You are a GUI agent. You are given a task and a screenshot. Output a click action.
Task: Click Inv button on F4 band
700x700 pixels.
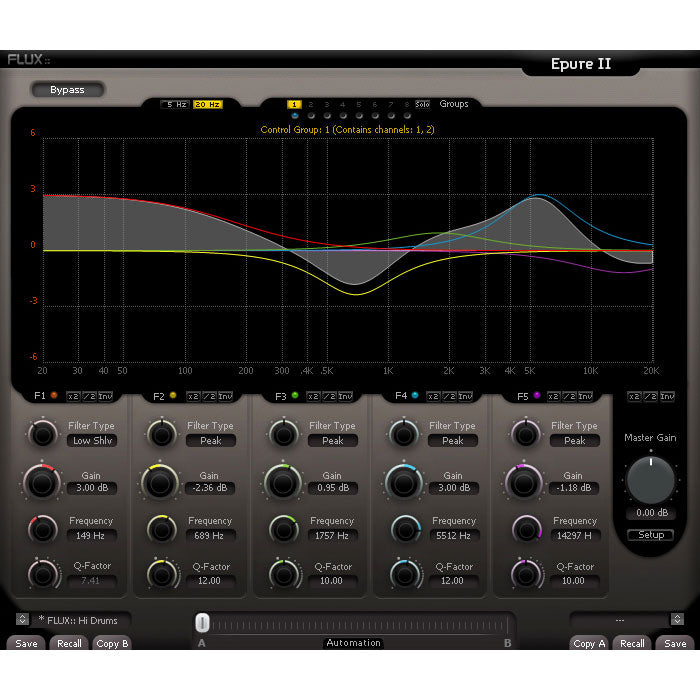click(465, 396)
